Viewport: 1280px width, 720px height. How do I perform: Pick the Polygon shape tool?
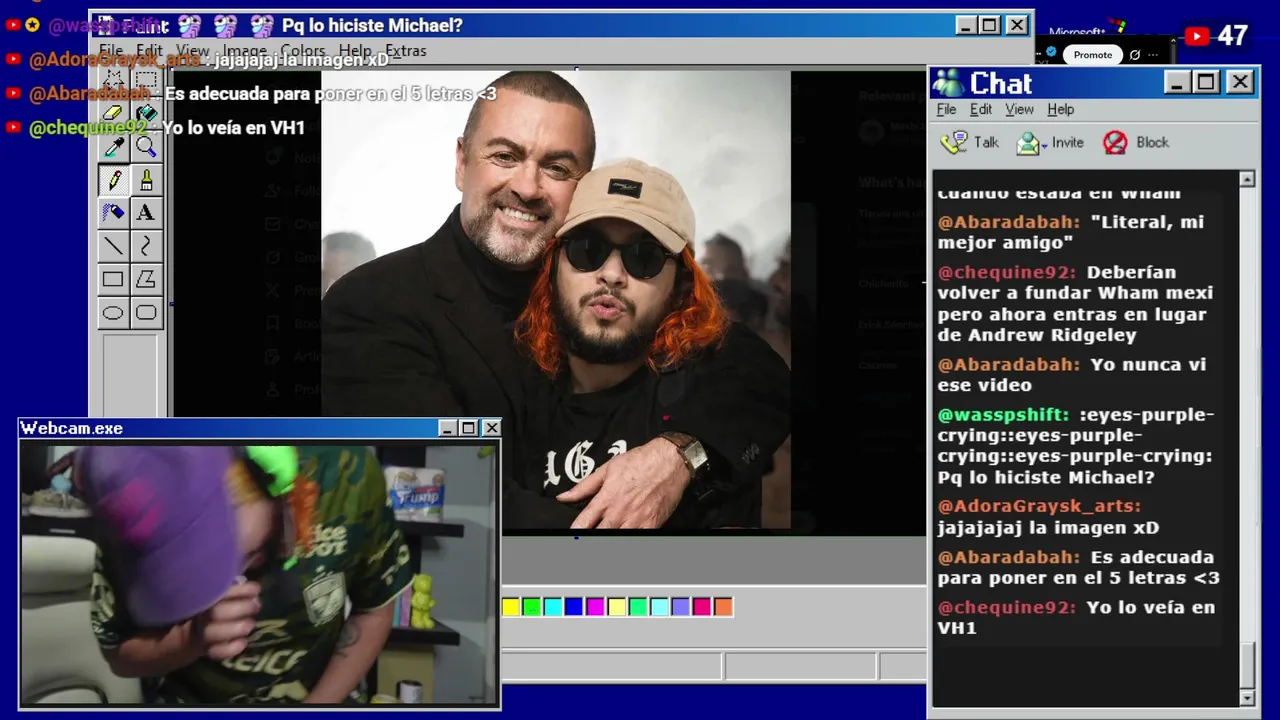click(x=146, y=279)
